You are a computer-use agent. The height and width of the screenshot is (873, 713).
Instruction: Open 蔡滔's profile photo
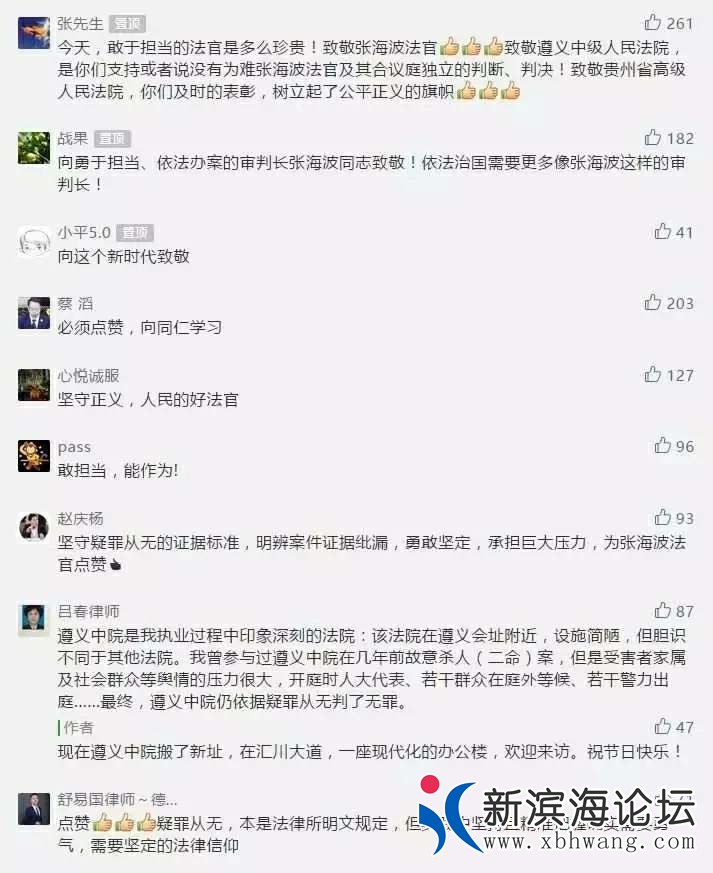tap(34, 313)
